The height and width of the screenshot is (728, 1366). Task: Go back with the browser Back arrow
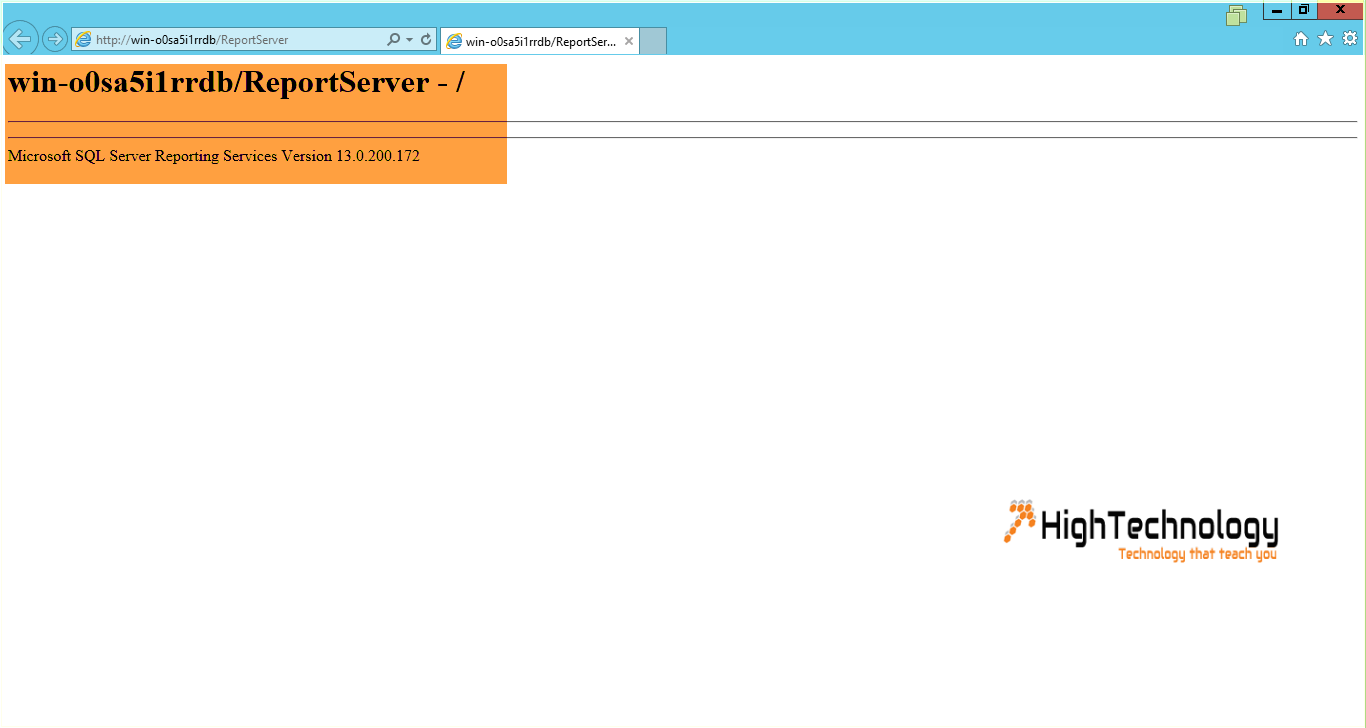[21, 39]
